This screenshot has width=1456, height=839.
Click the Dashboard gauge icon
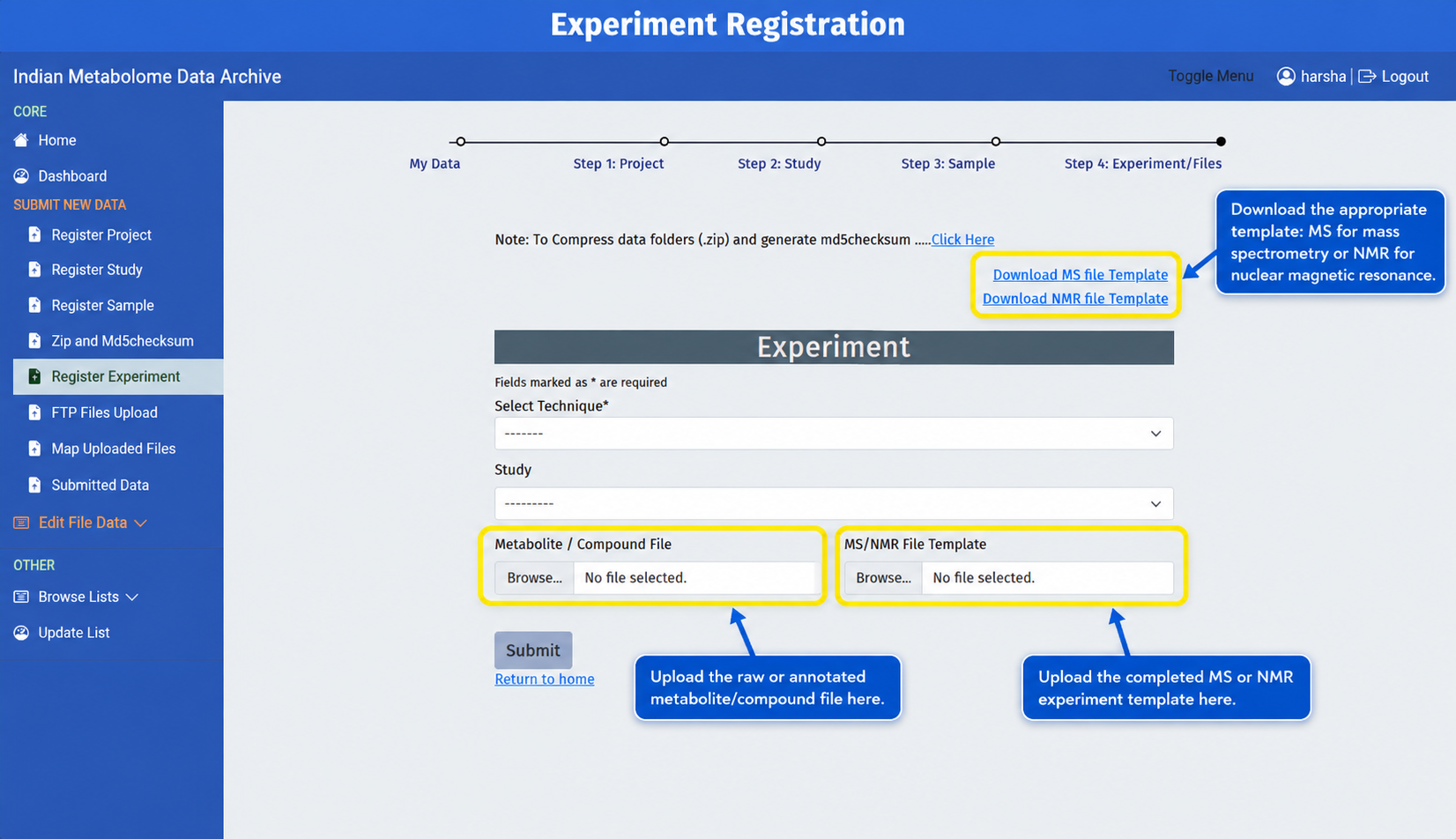pyautogui.click(x=21, y=176)
